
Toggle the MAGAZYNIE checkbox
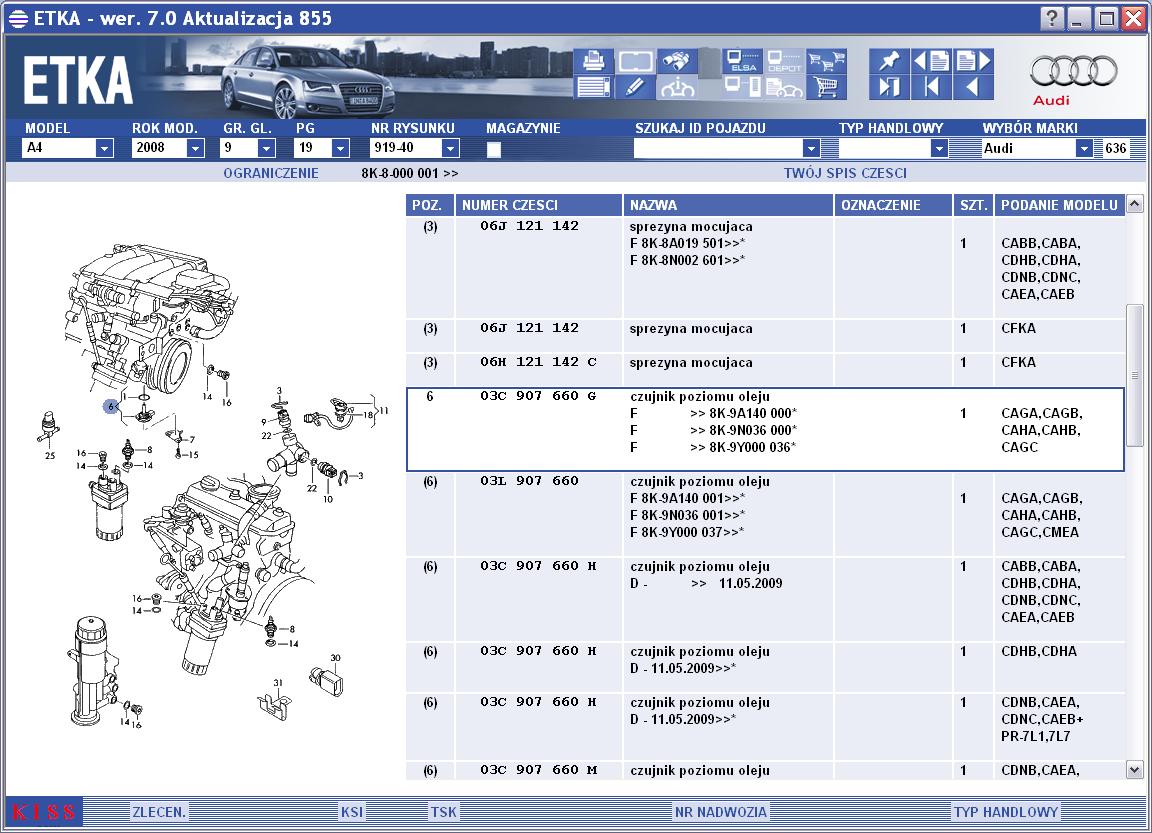coord(494,149)
